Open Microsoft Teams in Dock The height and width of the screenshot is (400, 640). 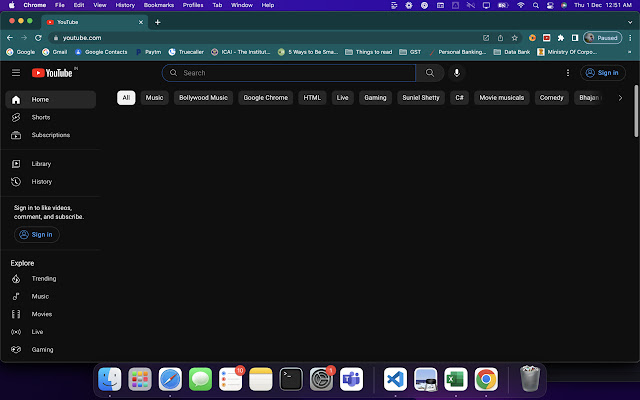[x=351, y=379]
